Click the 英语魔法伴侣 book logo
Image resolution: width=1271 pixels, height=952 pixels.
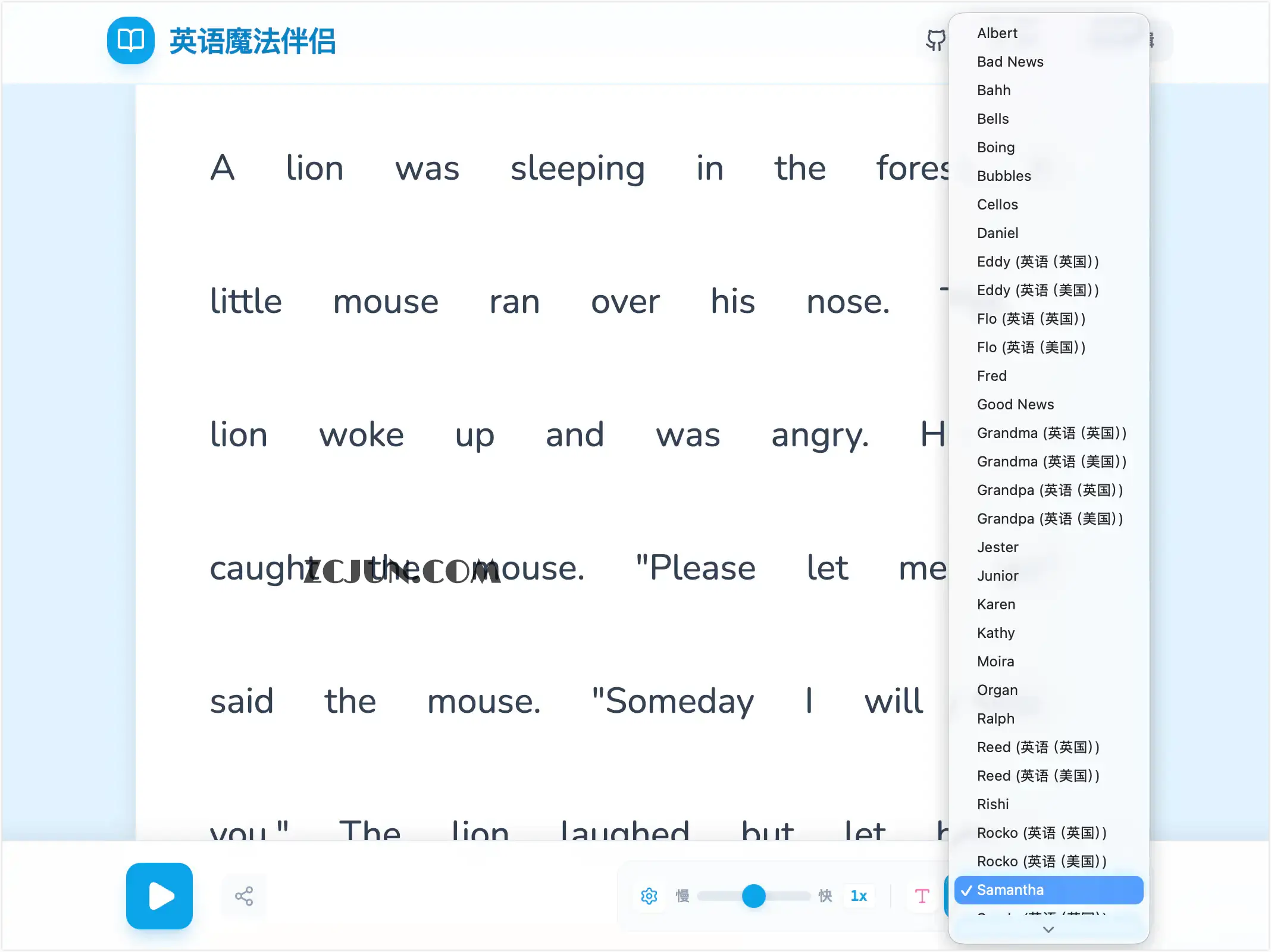(130, 41)
